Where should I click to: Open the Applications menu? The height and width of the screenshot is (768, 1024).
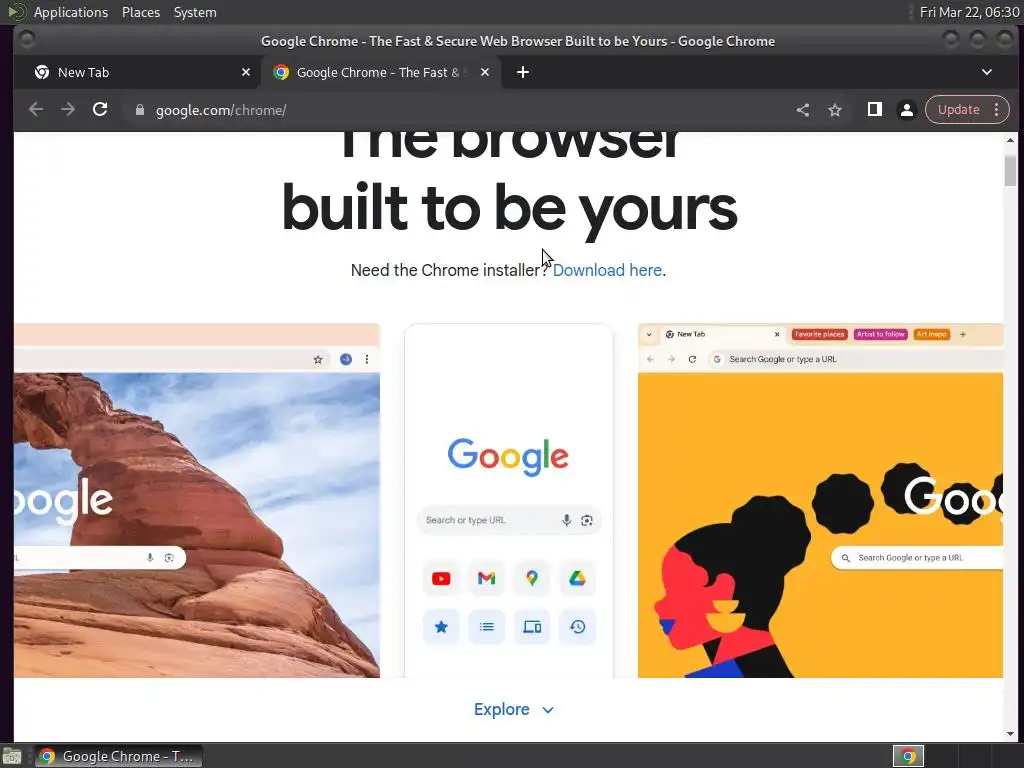pos(71,12)
